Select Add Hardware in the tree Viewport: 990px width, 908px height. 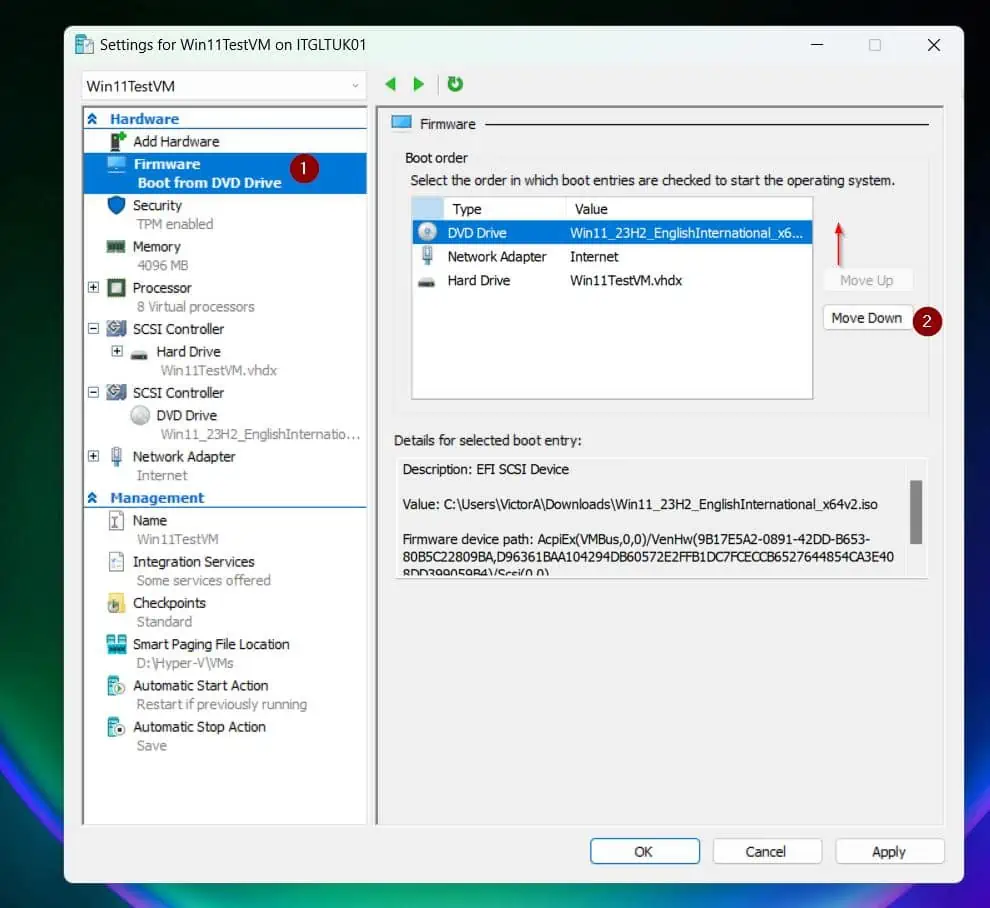pos(176,141)
